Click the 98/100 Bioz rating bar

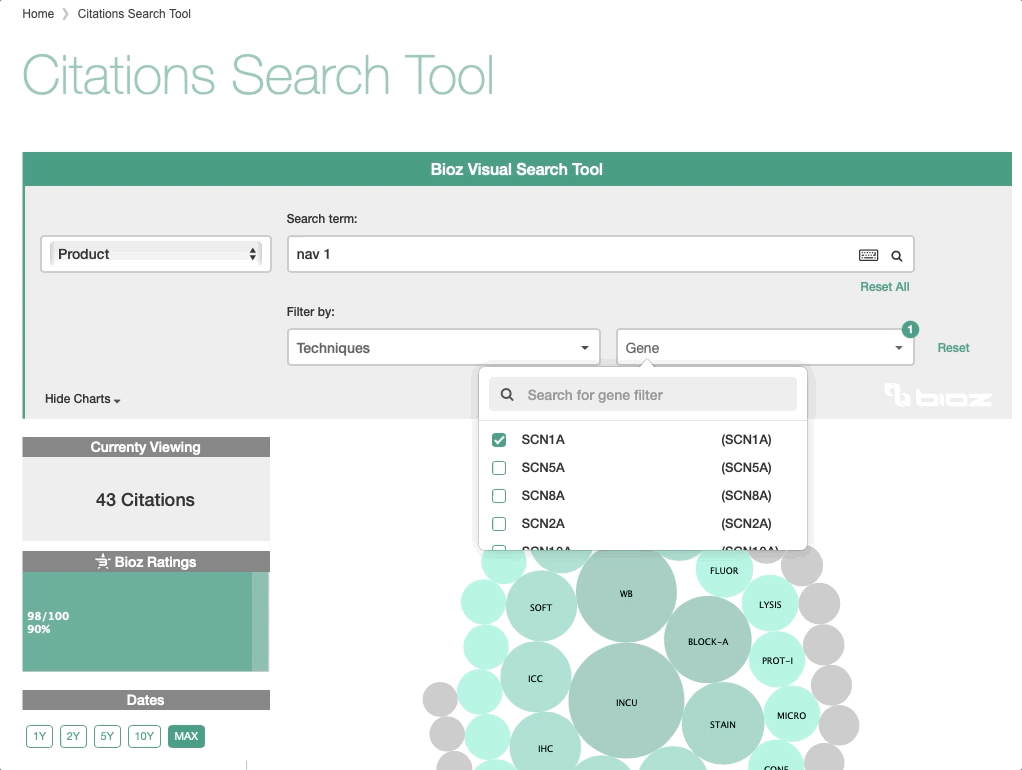point(137,621)
